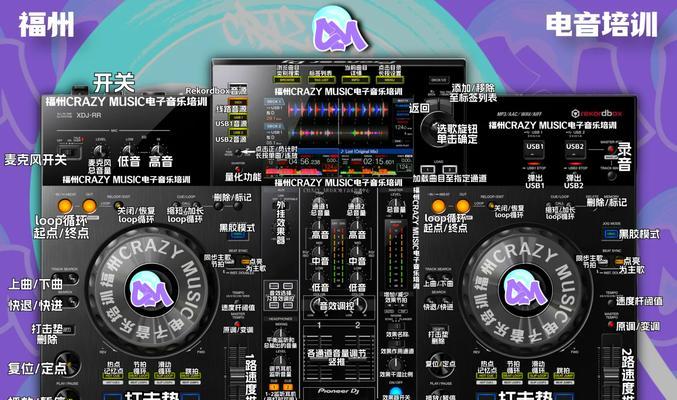Image resolution: width=677 pixels, height=400 pixels.
Task: Click the left deck tempo range button
Action: pyautogui.click(x=238, y=301)
